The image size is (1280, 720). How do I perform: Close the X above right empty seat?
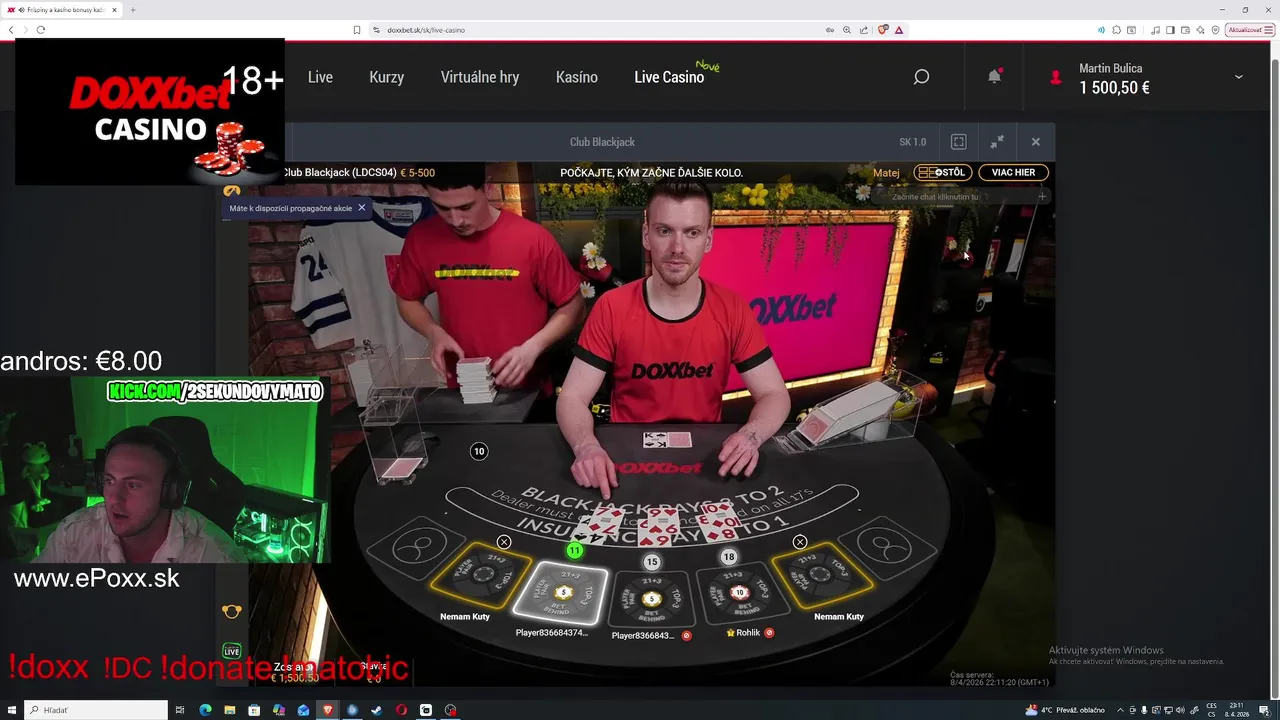click(x=800, y=542)
